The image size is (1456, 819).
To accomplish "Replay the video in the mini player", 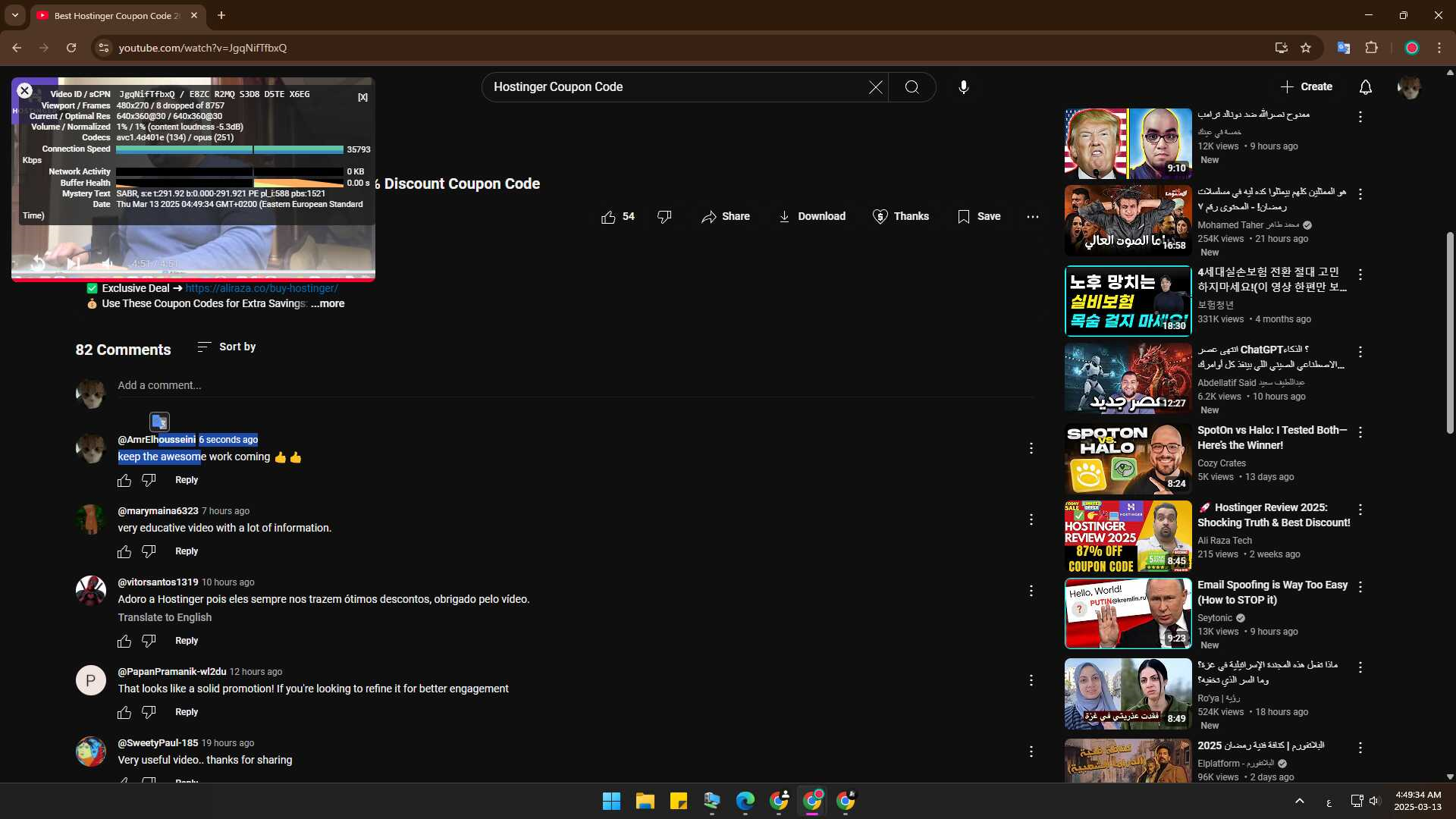I will coord(37,263).
